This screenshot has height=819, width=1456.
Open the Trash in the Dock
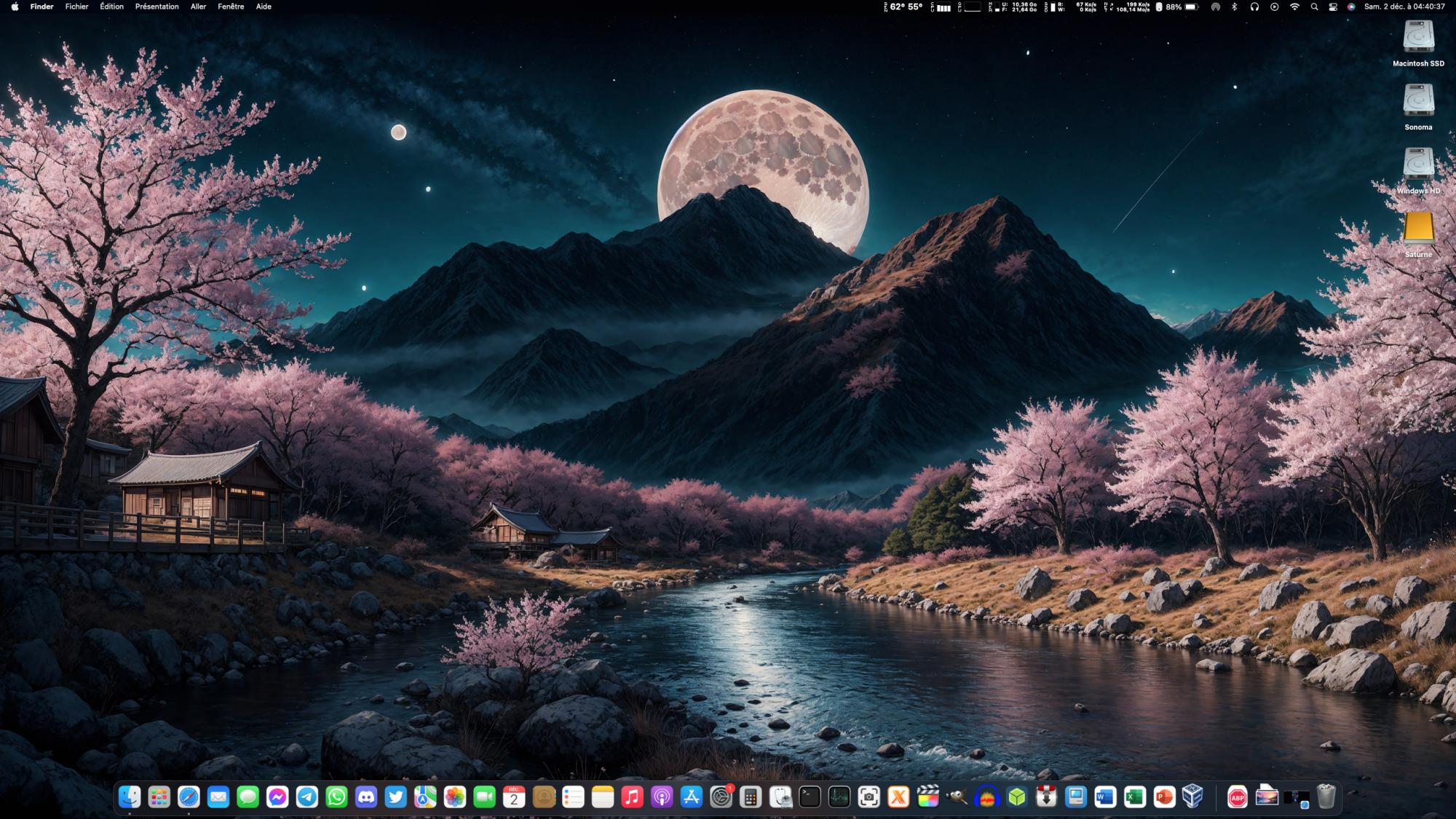pos(1326,797)
